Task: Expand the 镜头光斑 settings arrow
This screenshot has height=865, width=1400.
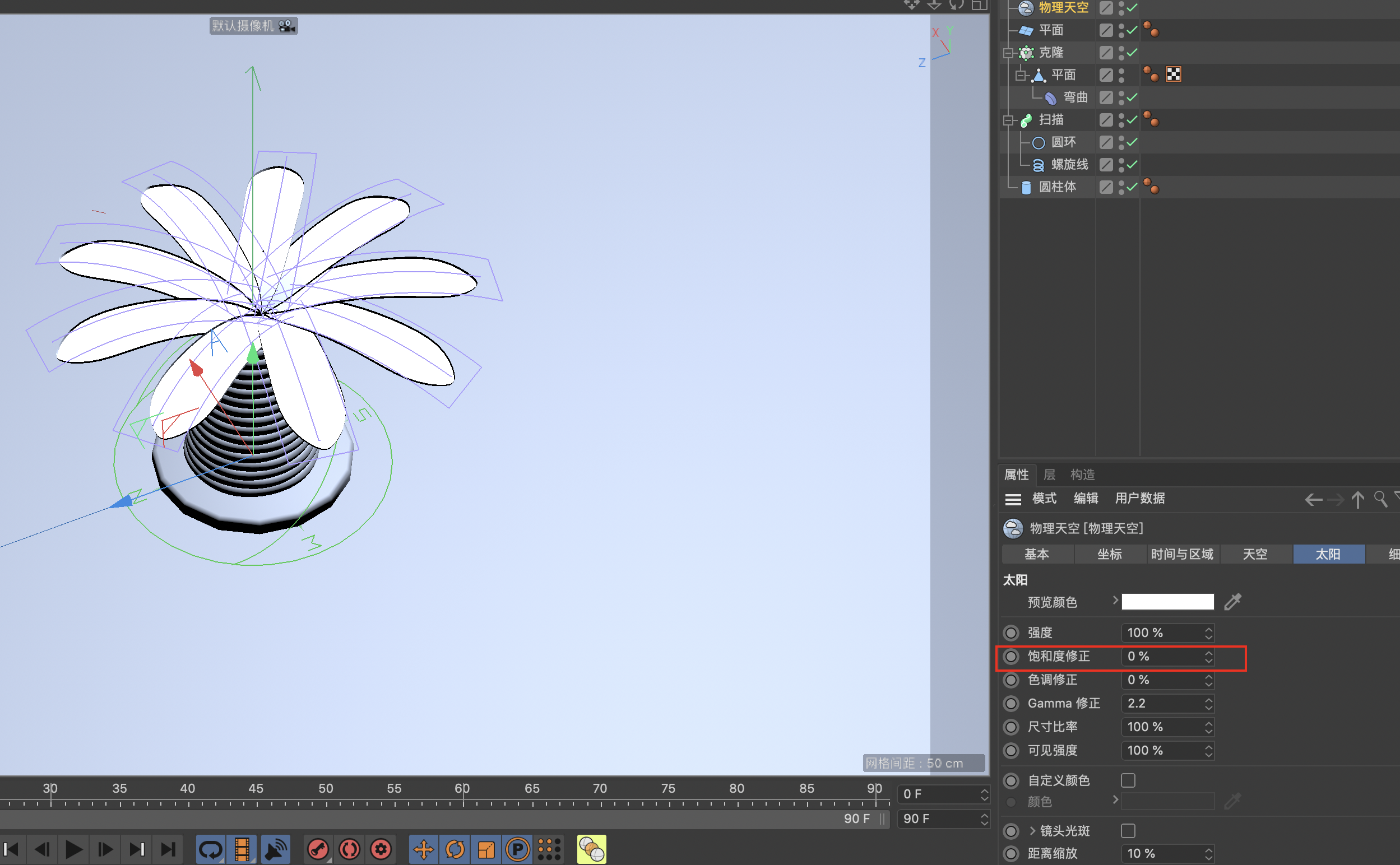Action: (x=1033, y=830)
